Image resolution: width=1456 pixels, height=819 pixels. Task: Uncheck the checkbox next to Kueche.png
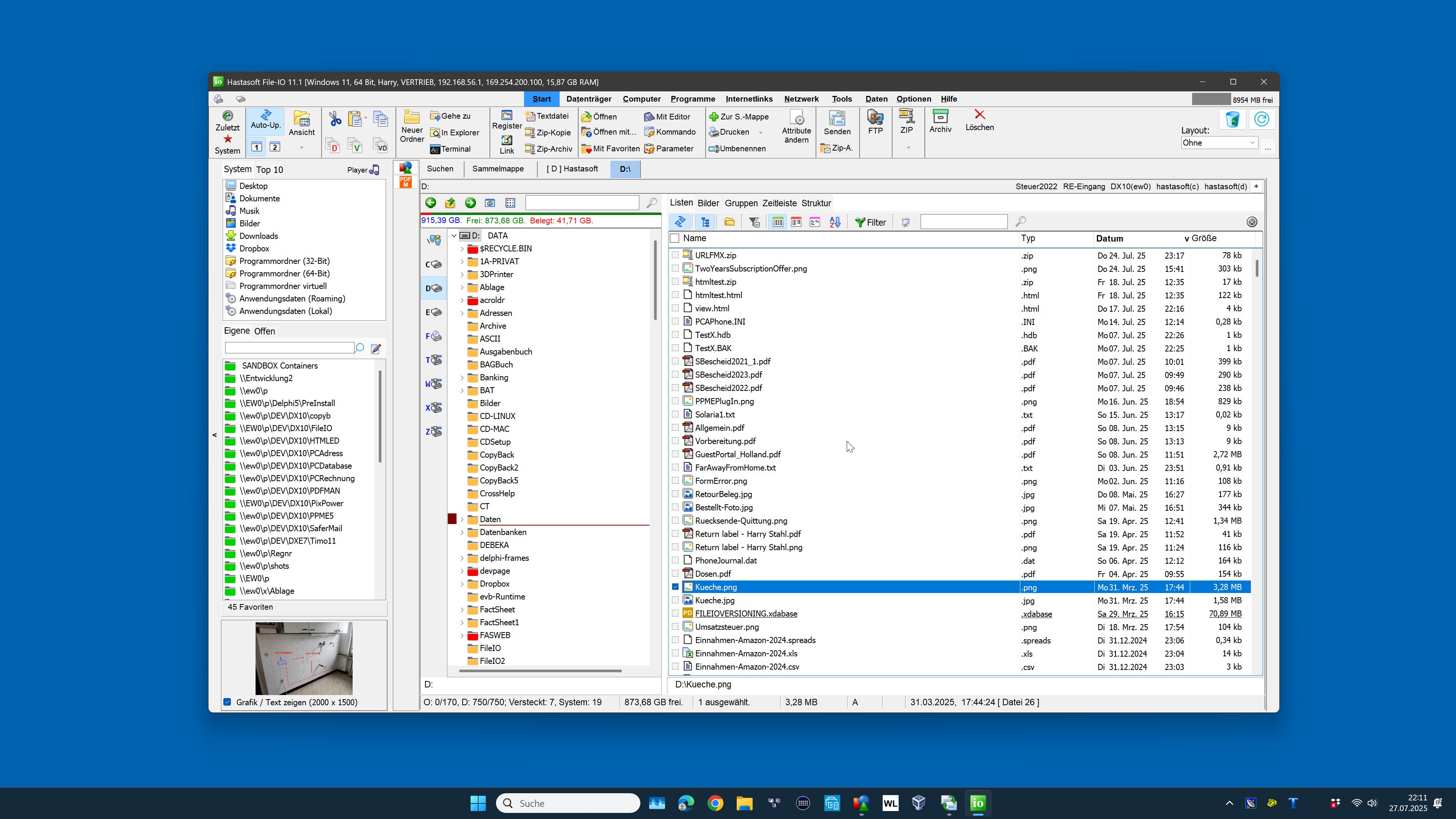(x=675, y=587)
